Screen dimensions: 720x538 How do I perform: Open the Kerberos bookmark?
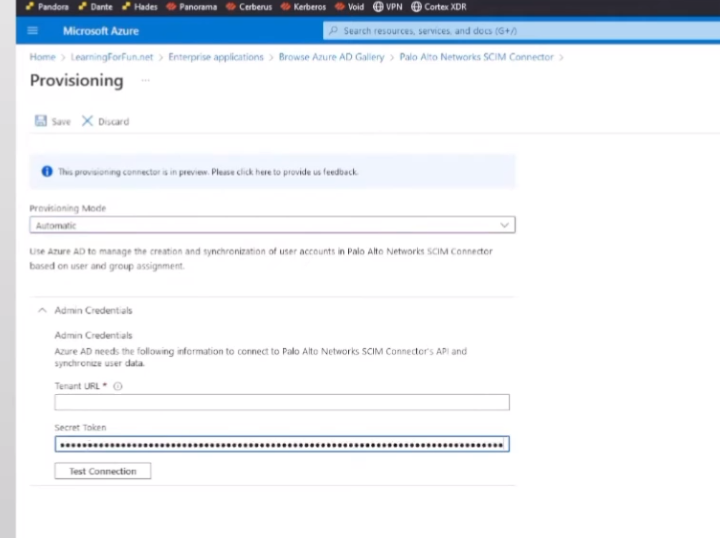point(304,7)
